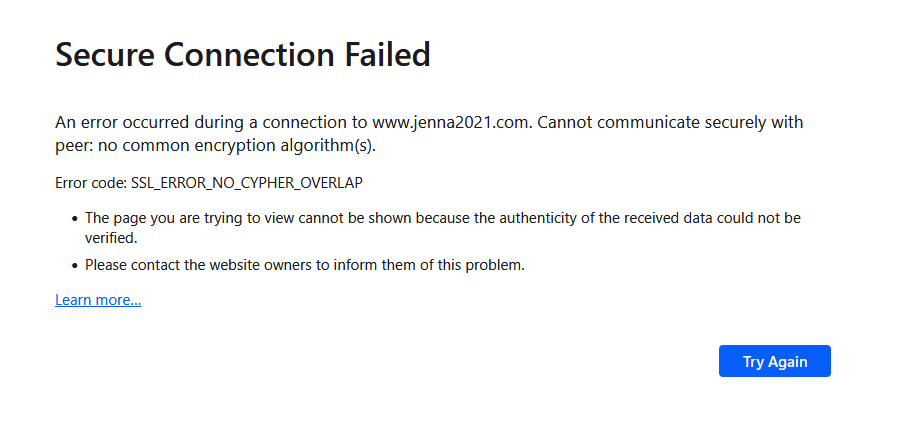Click the www.jenna2021.com address text
This screenshot has height=435, width=897.
pyautogui.click(x=449, y=123)
